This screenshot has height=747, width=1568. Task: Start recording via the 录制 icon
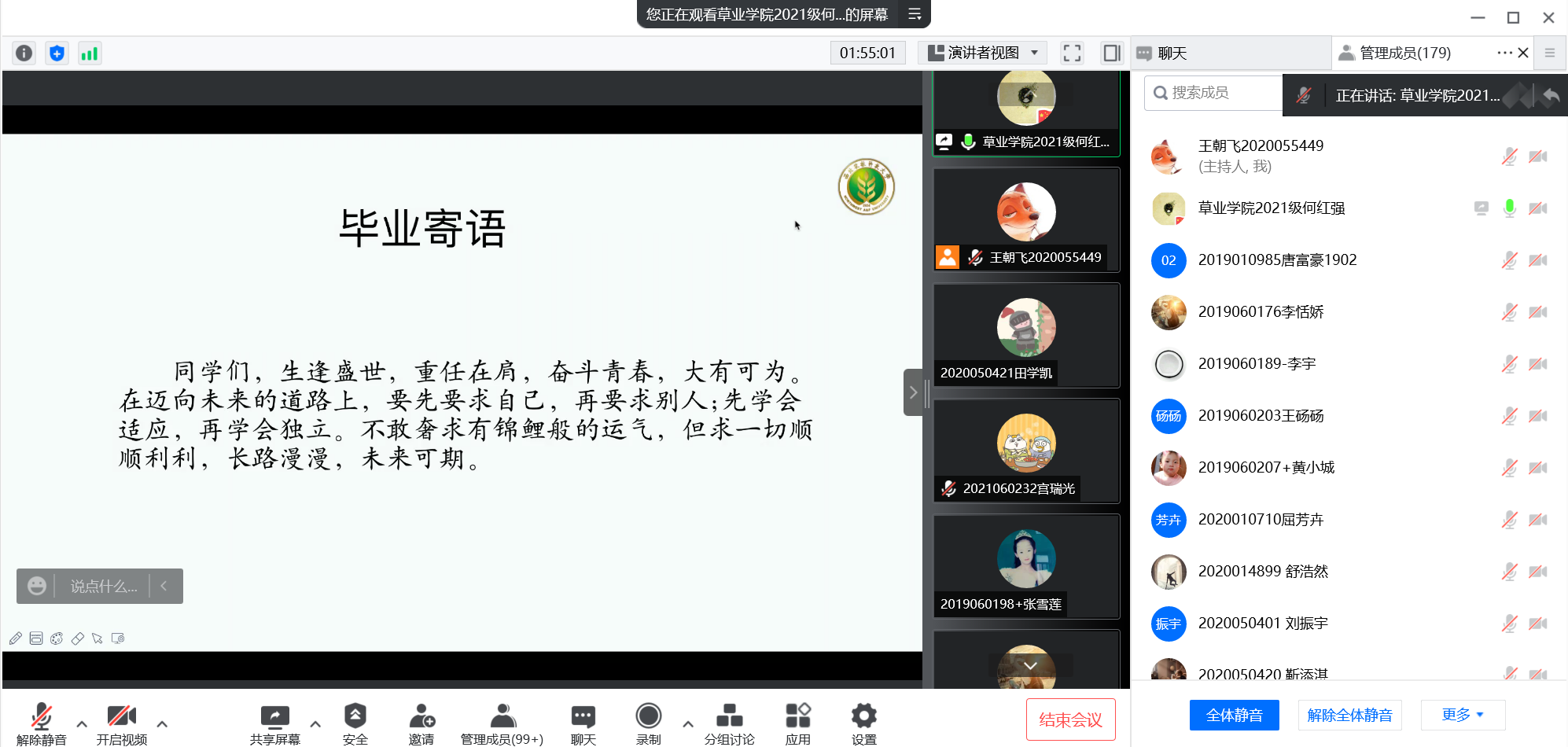(648, 719)
